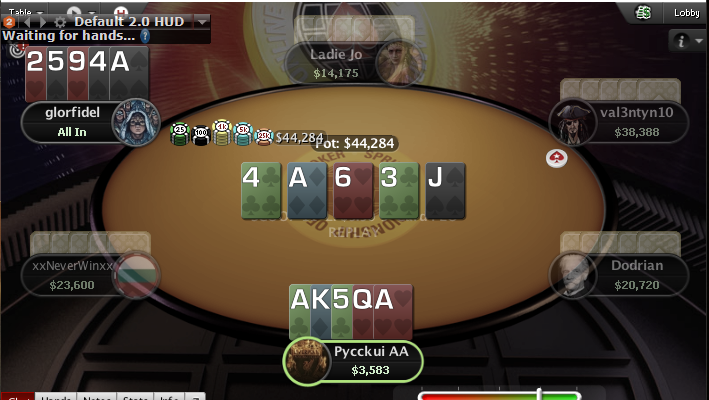Click the replay play button

pyautogui.click(x=74, y=11)
